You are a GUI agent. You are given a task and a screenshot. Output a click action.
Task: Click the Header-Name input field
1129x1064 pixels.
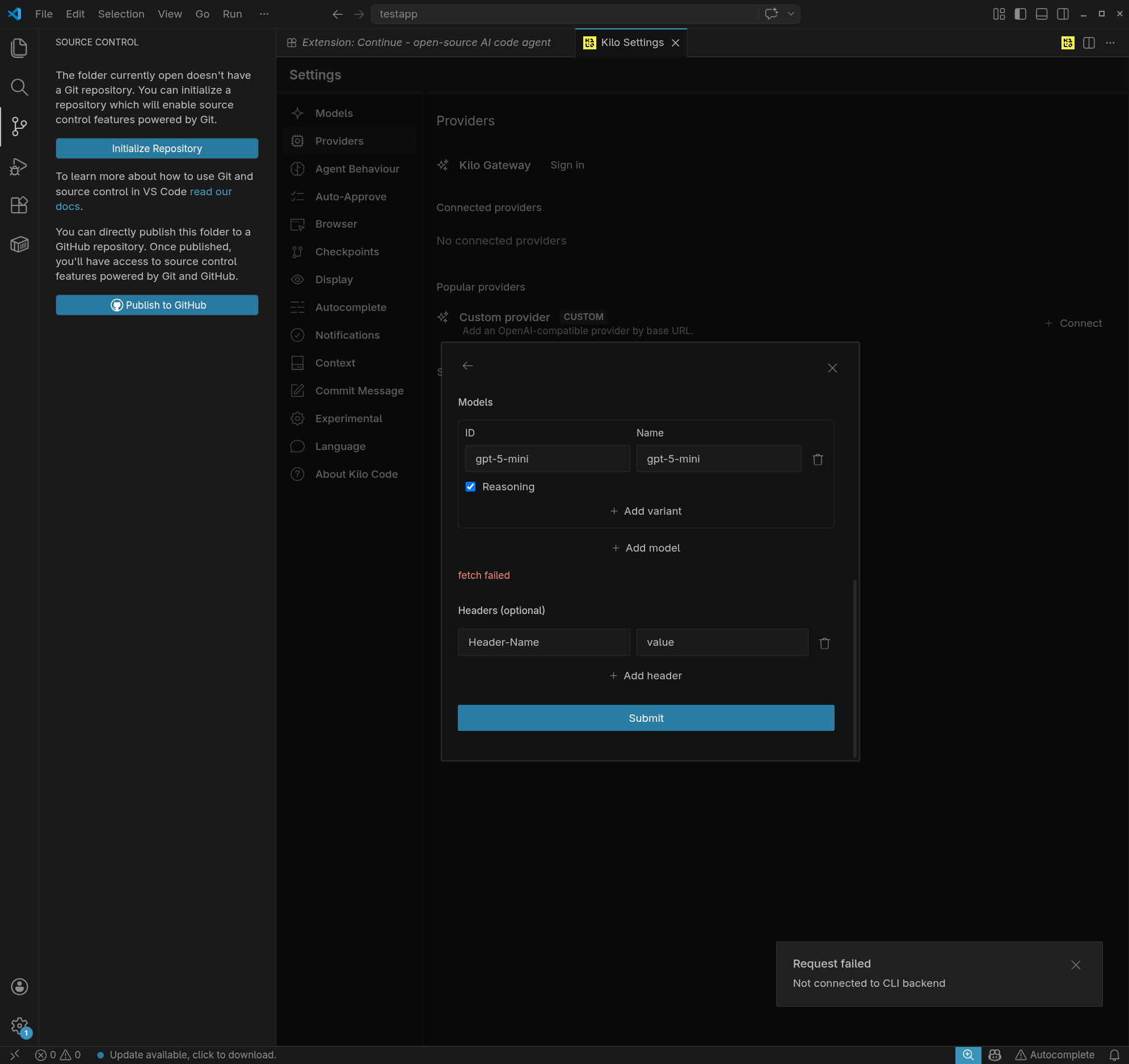tap(544, 642)
